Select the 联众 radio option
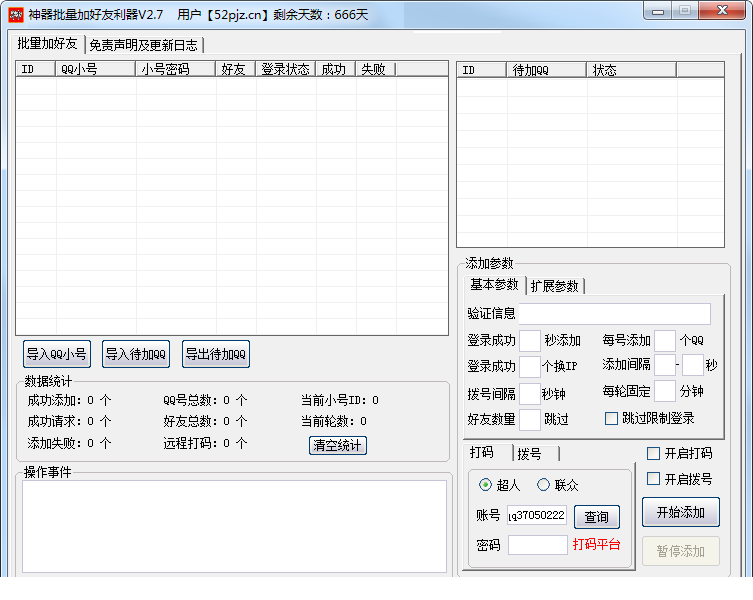This screenshot has width=753, height=600. (x=557, y=485)
